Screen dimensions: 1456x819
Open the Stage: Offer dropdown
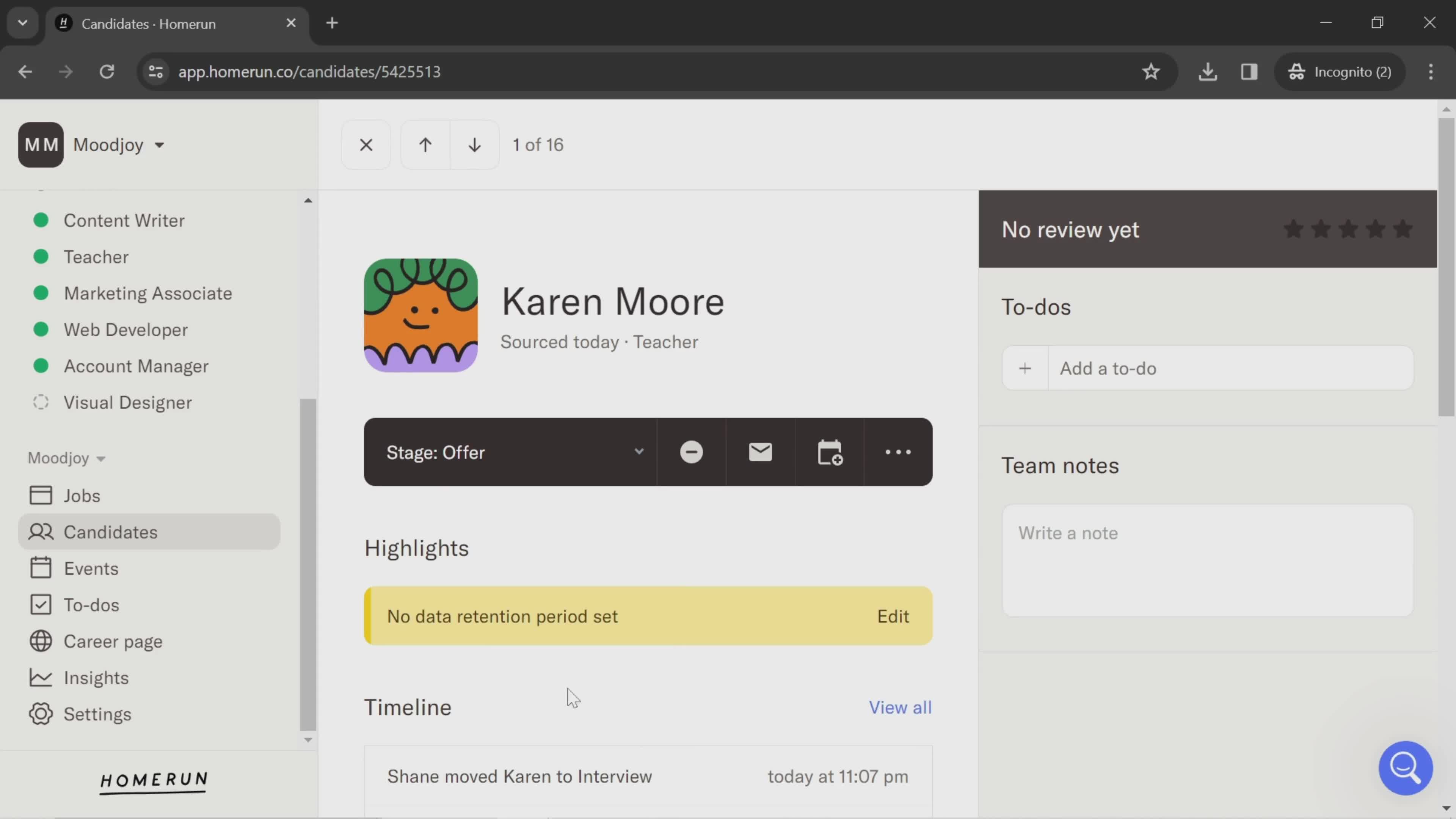[x=510, y=452]
